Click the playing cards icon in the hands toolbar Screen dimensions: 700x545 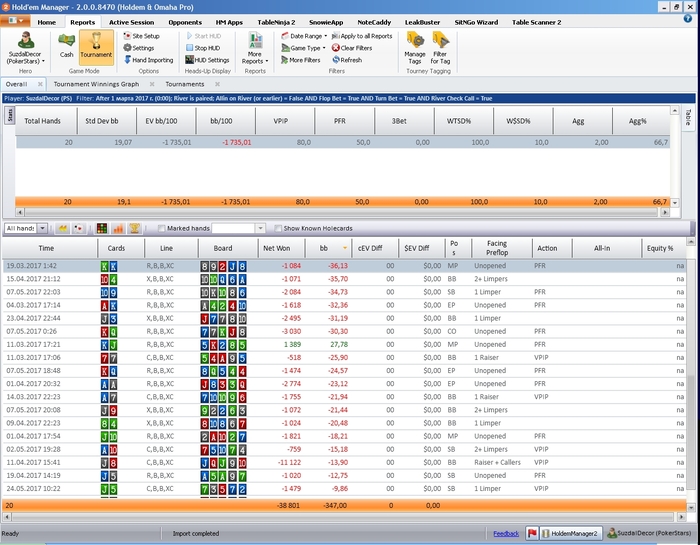[x=79, y=229]
